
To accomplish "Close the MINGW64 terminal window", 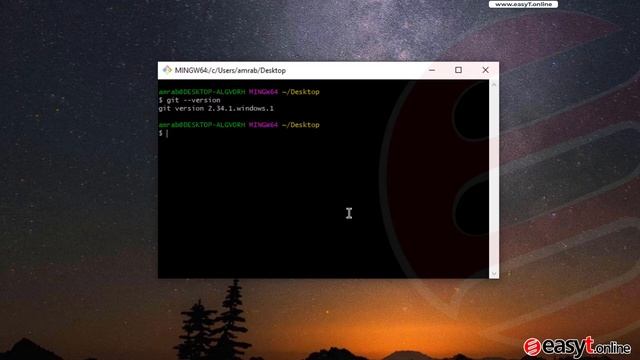I will pos(485,70).
